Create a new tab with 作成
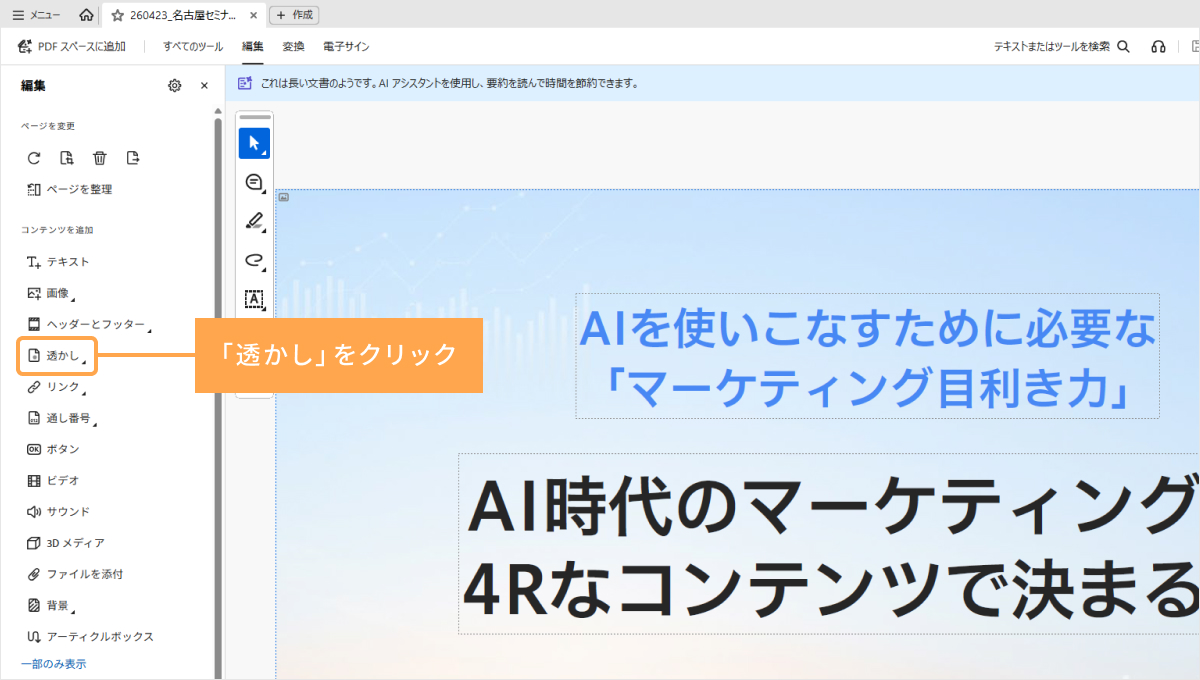This screenshot has height=680, width=1200. (x=294, y=15)
